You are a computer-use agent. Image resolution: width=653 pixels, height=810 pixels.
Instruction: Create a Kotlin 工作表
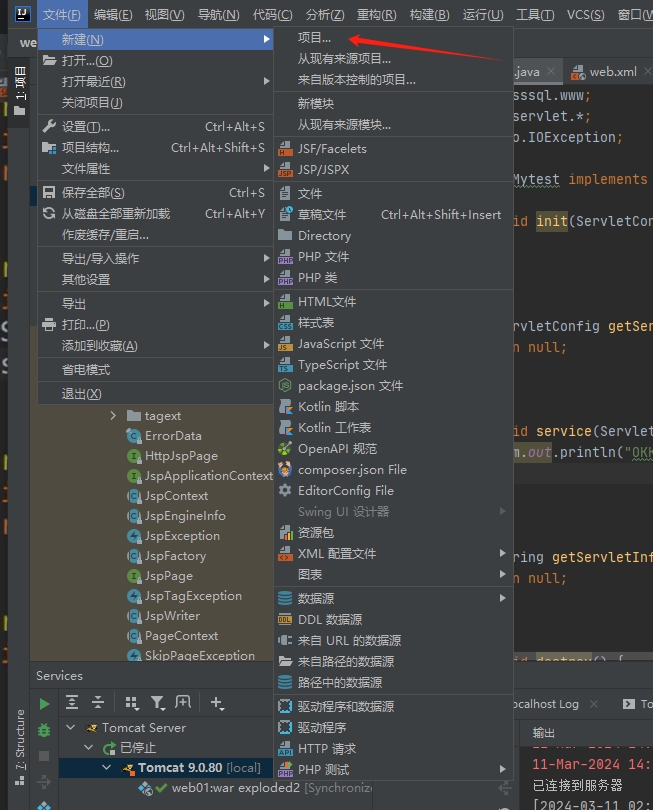(393, 428)
